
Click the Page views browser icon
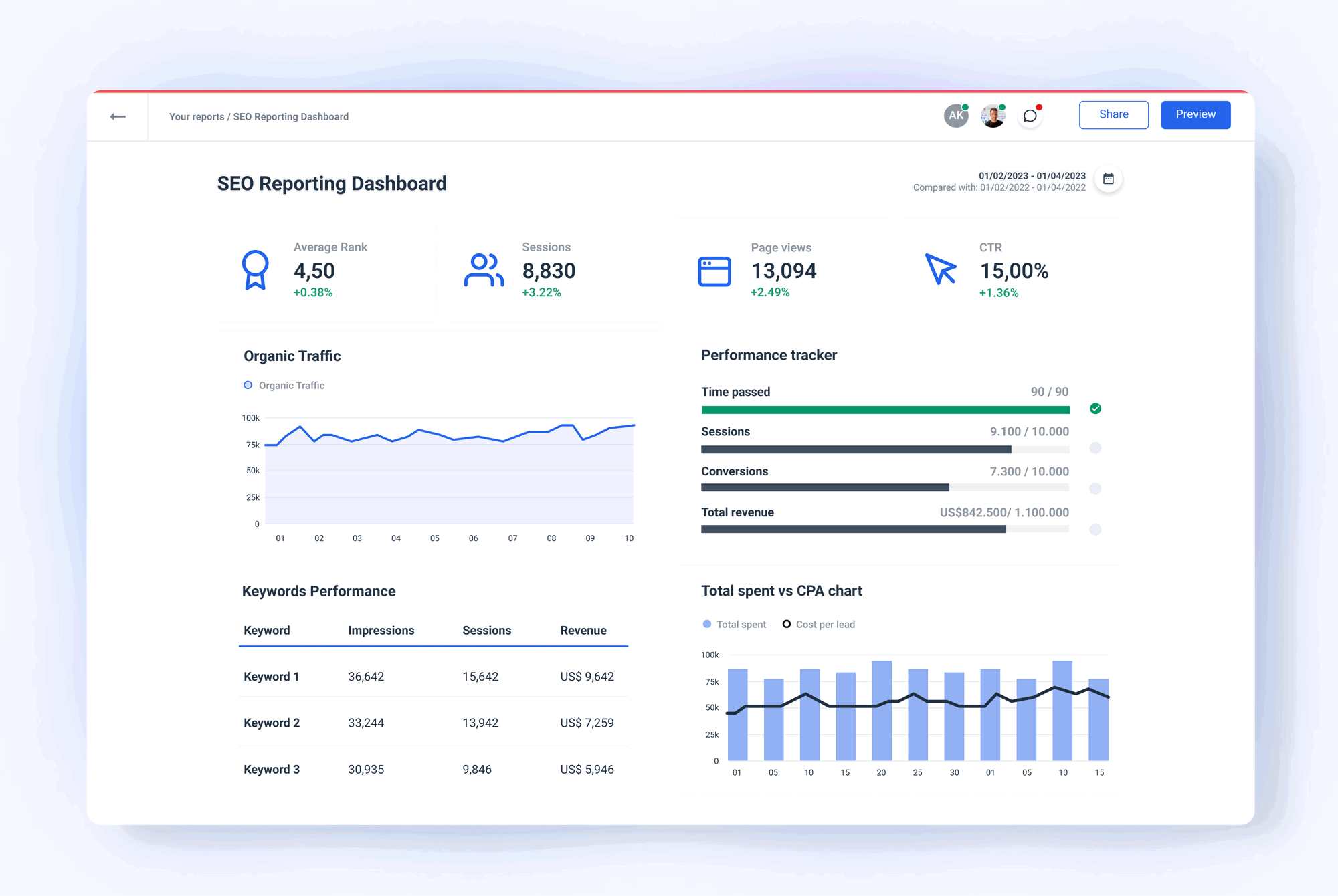coord(713,271)
